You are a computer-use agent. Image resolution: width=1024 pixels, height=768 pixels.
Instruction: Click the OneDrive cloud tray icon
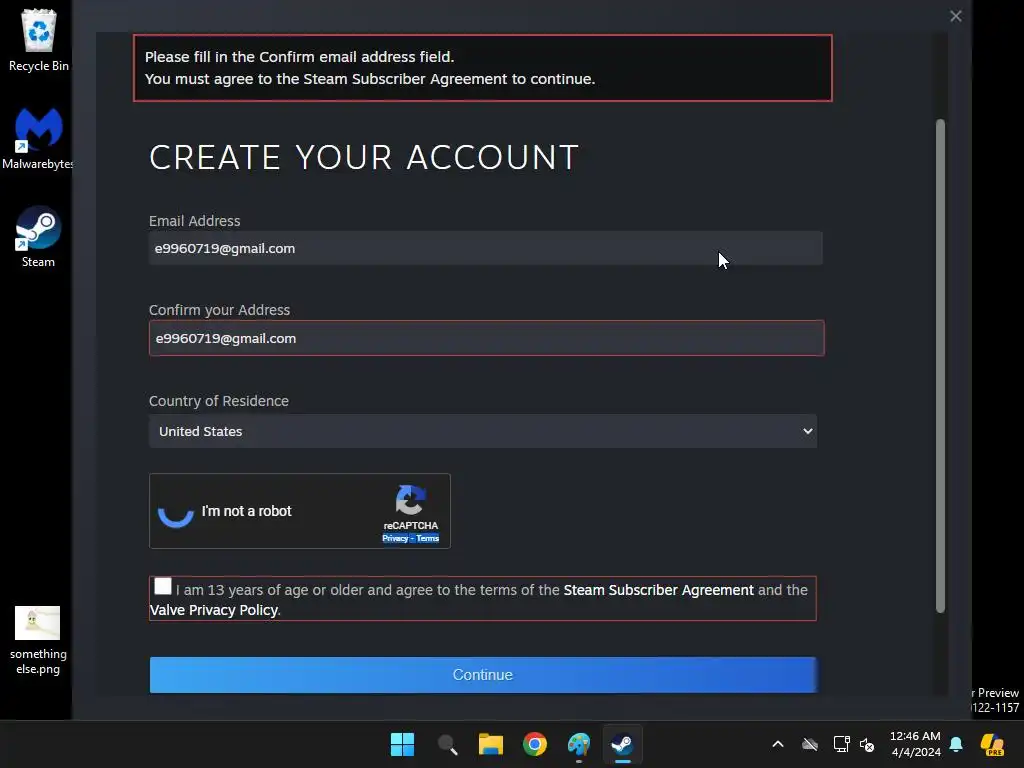click(x=810, y=744)
